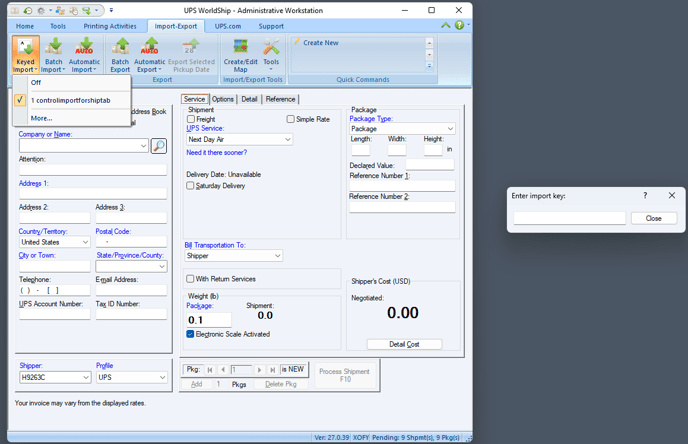
Task: Open the UPS.com ribbon tab
Action: [x=228, y=26]
